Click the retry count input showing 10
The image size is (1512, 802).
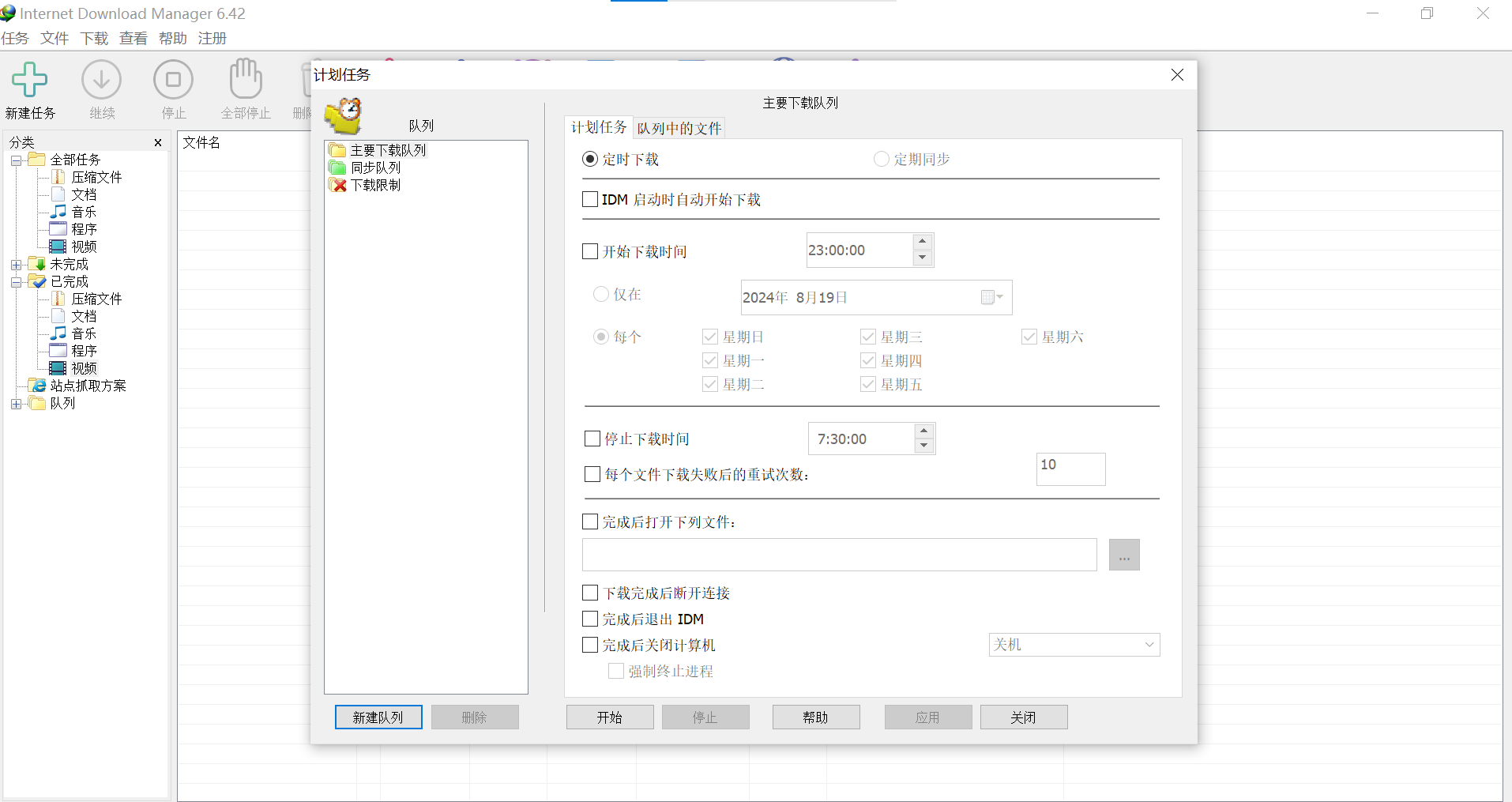(x=1070, y=469)
